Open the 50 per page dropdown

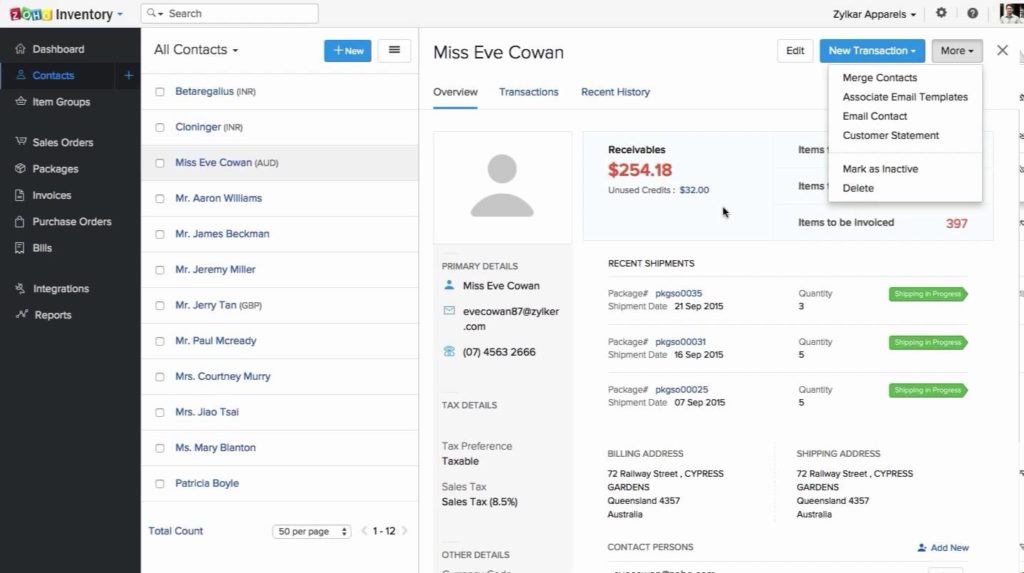tap(312, 532)
